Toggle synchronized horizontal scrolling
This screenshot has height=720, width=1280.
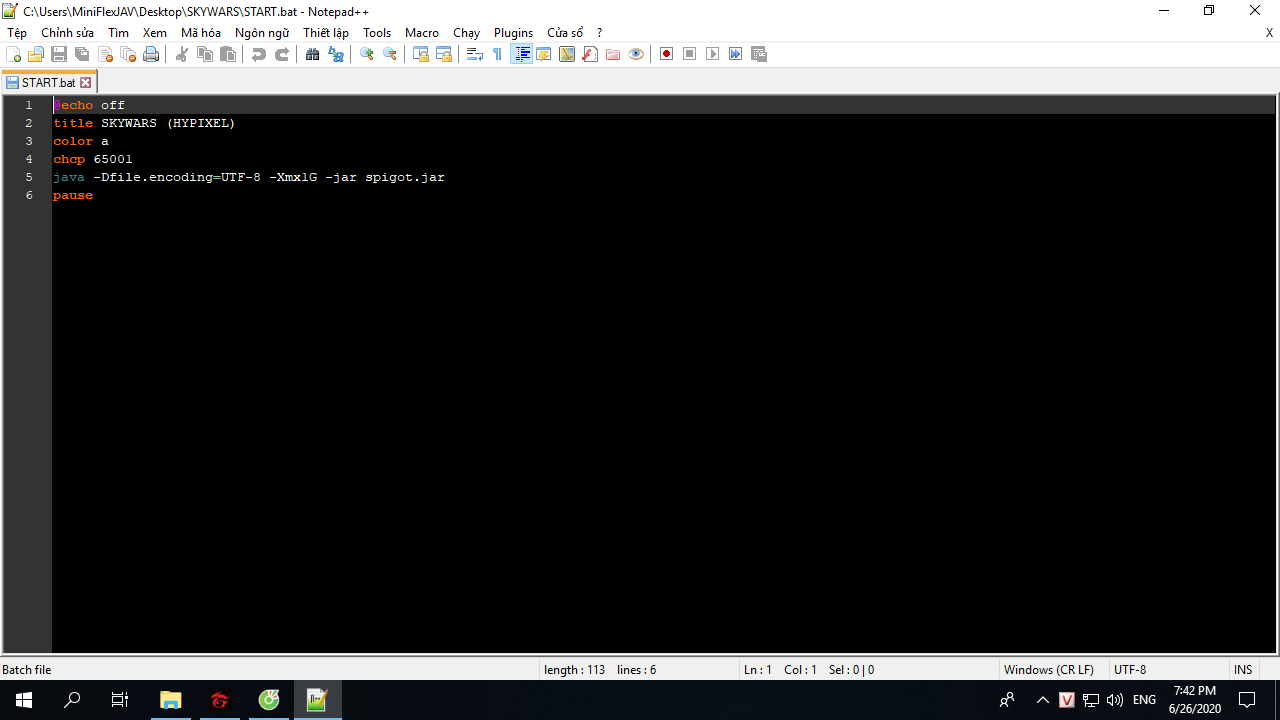pyautogui.click(x=444, y=54)
